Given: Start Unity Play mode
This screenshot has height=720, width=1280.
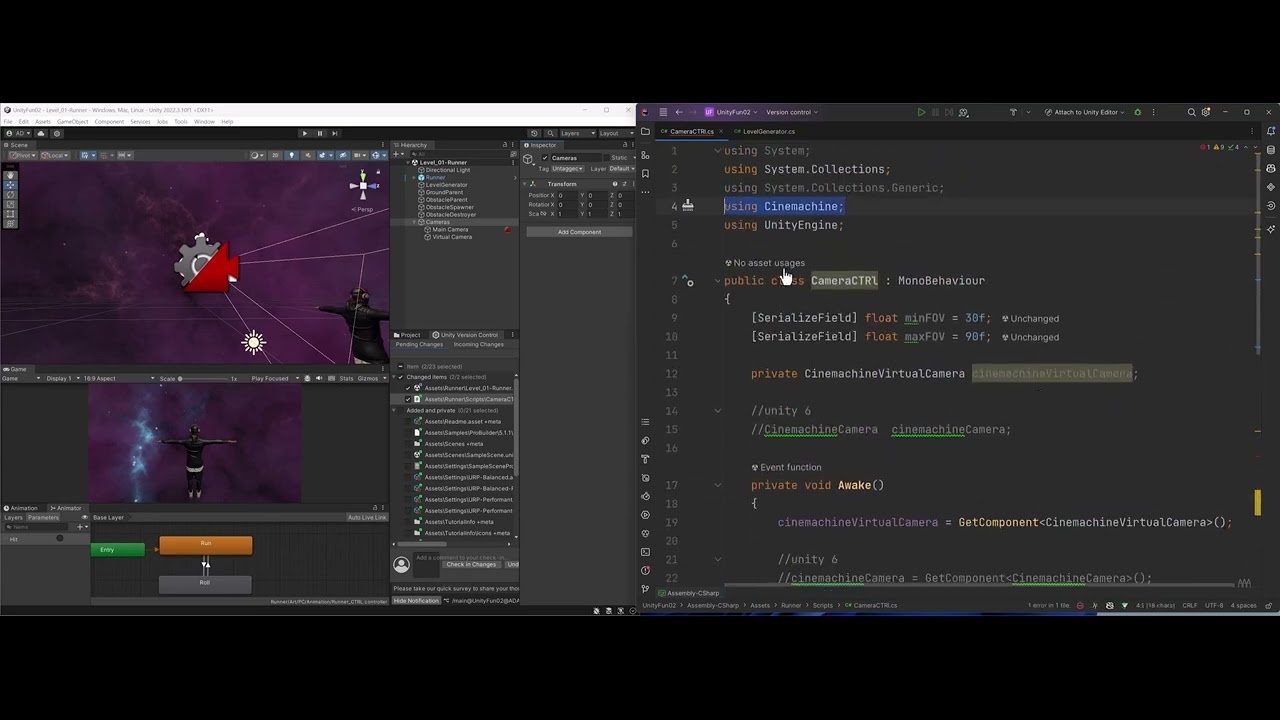Looking at the screenshot, I should pyautogui.click(x=305, y=133).
